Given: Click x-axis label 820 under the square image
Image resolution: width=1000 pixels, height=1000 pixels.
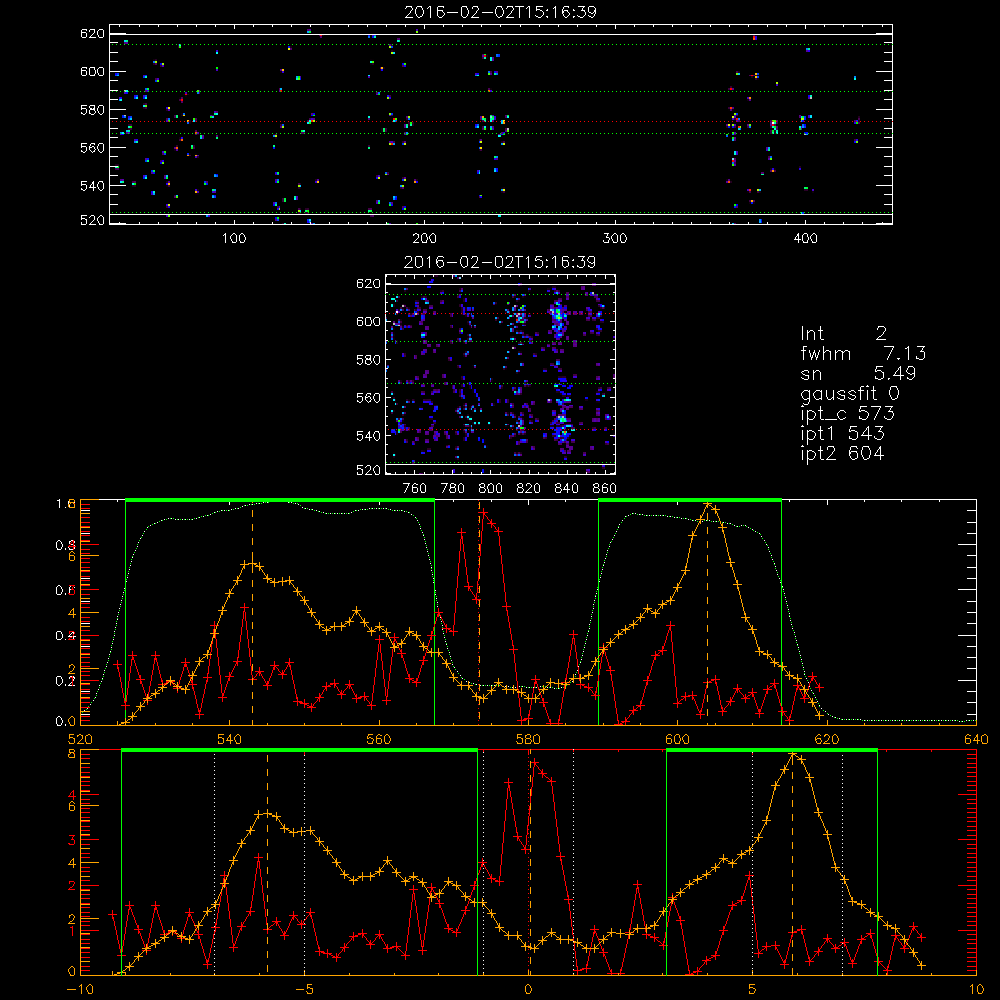Looking at the screenshot, I should pyautogui.click(x=528, y=489).
